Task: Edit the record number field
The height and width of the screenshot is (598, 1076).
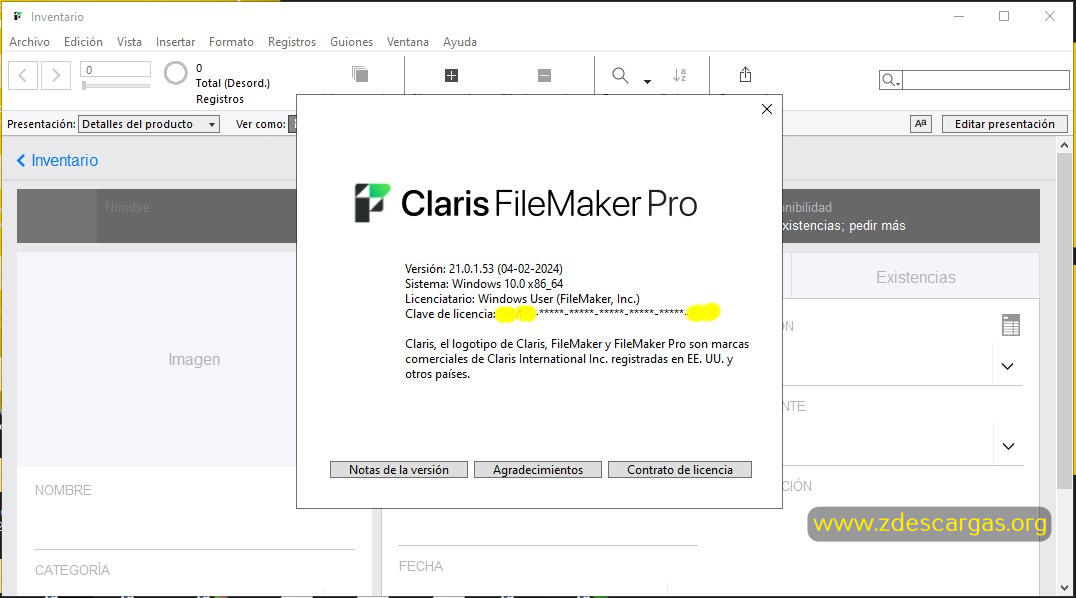Action: [115, 69]
